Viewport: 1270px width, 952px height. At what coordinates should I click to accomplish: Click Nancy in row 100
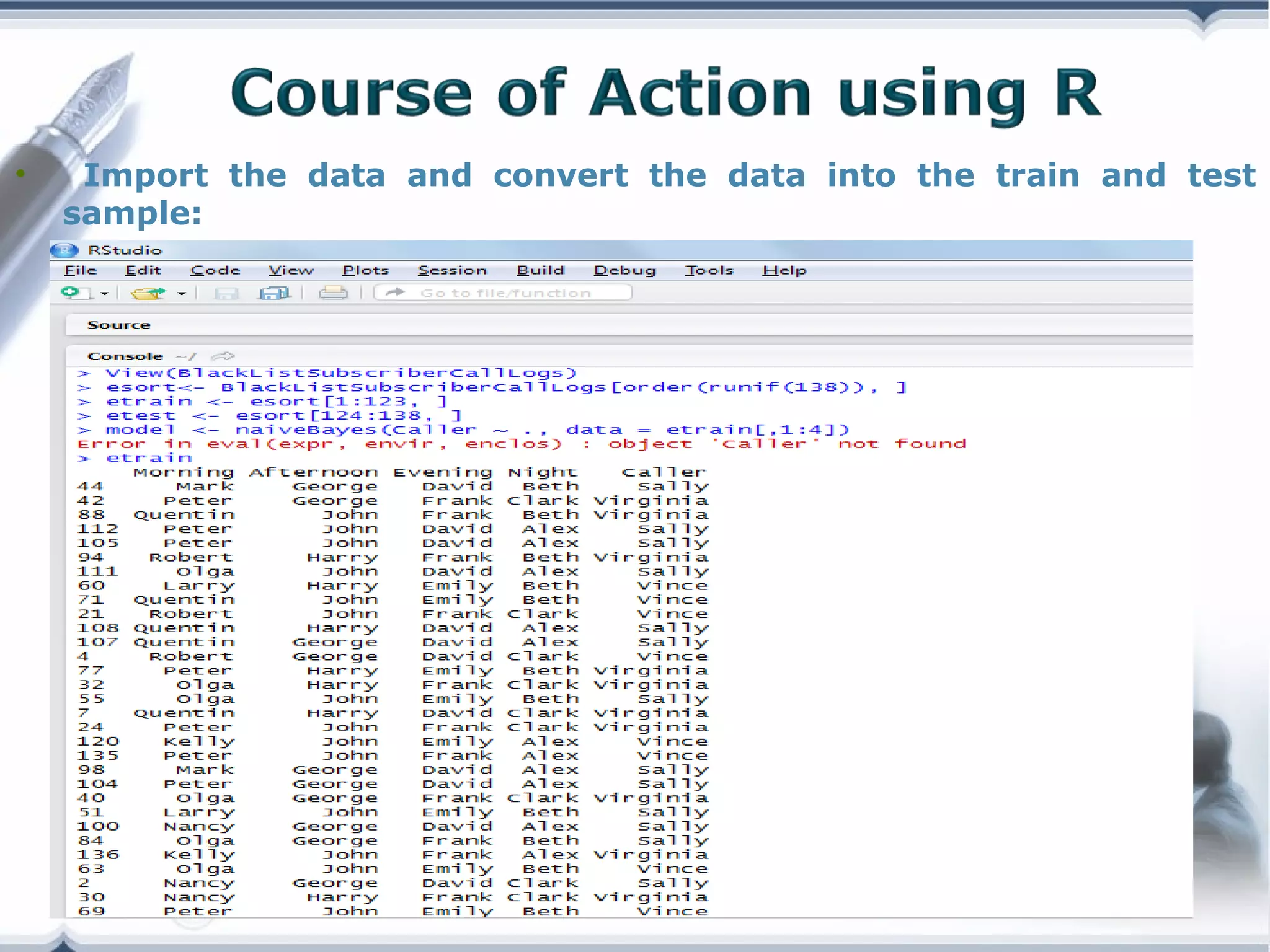(200, 827)
